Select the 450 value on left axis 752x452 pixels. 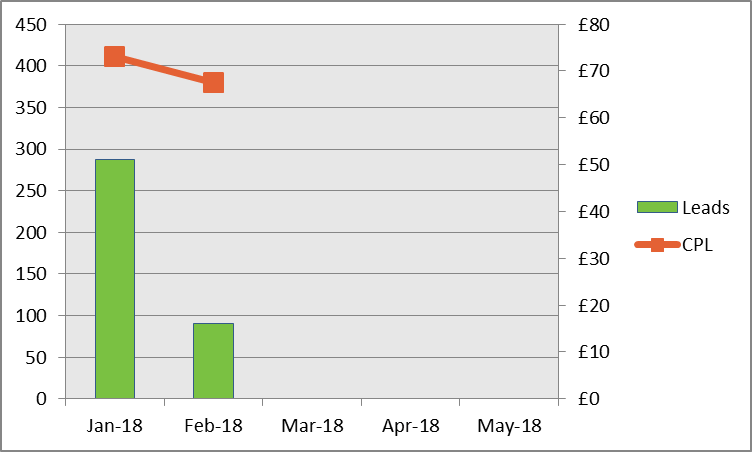point(33,24)
